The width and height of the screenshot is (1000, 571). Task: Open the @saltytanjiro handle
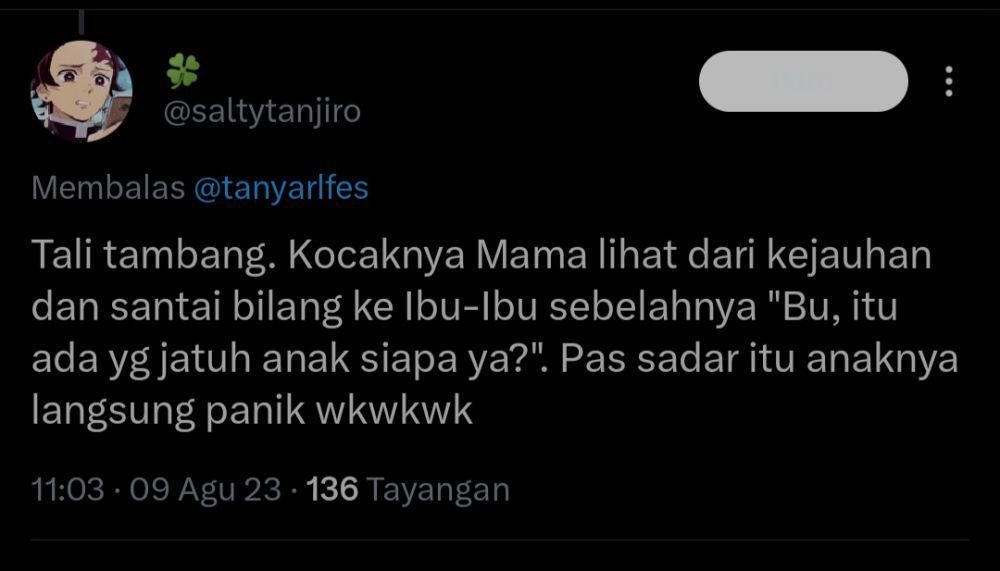[x=262, y=112]
